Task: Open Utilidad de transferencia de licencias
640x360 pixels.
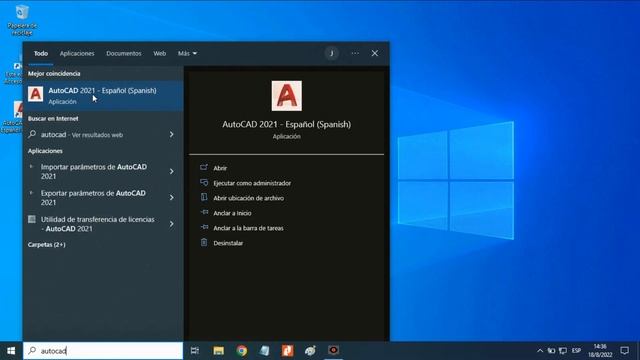Action: (97, 224)
